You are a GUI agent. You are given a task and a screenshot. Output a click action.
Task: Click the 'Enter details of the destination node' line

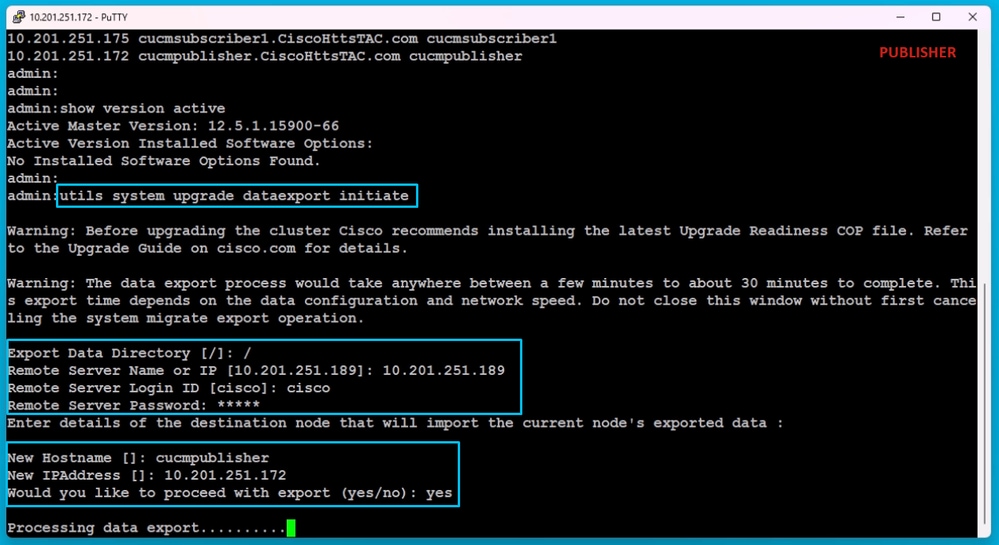pyautogui.click(x=395, y=423)
